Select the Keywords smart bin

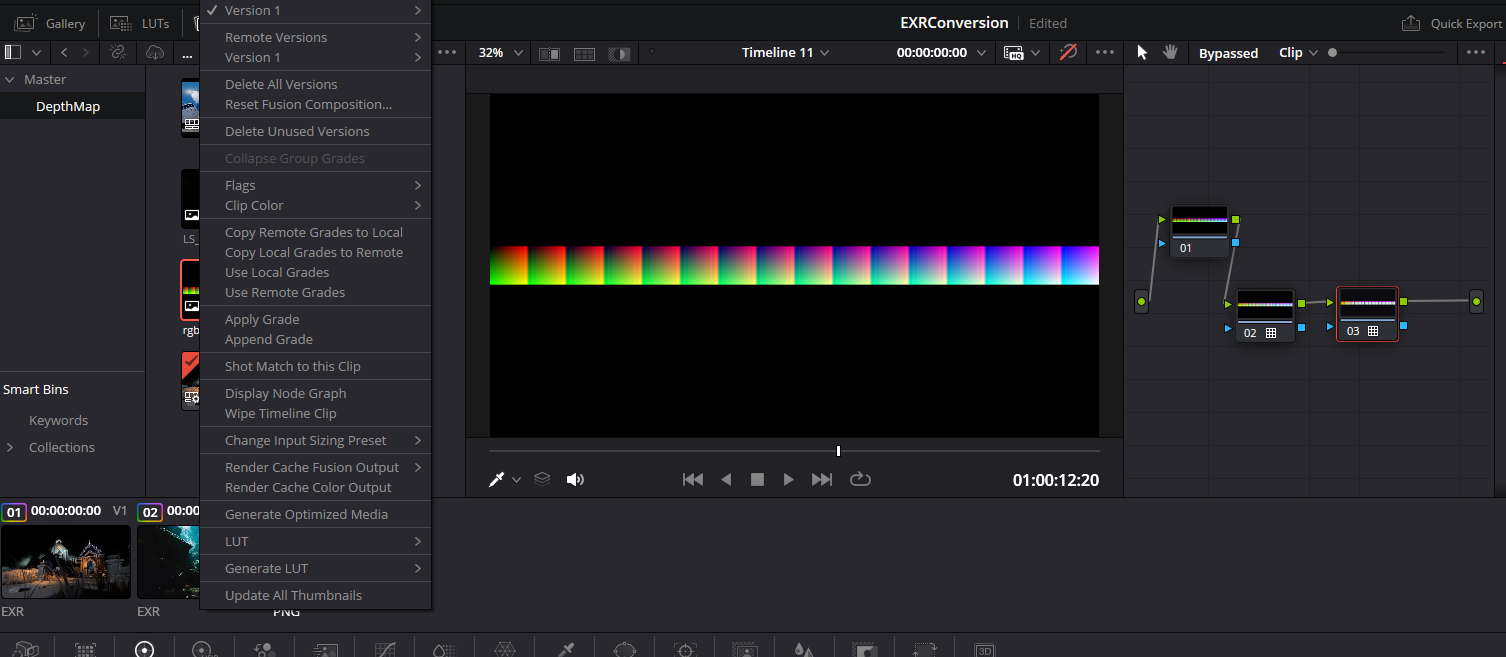point(58,420)
